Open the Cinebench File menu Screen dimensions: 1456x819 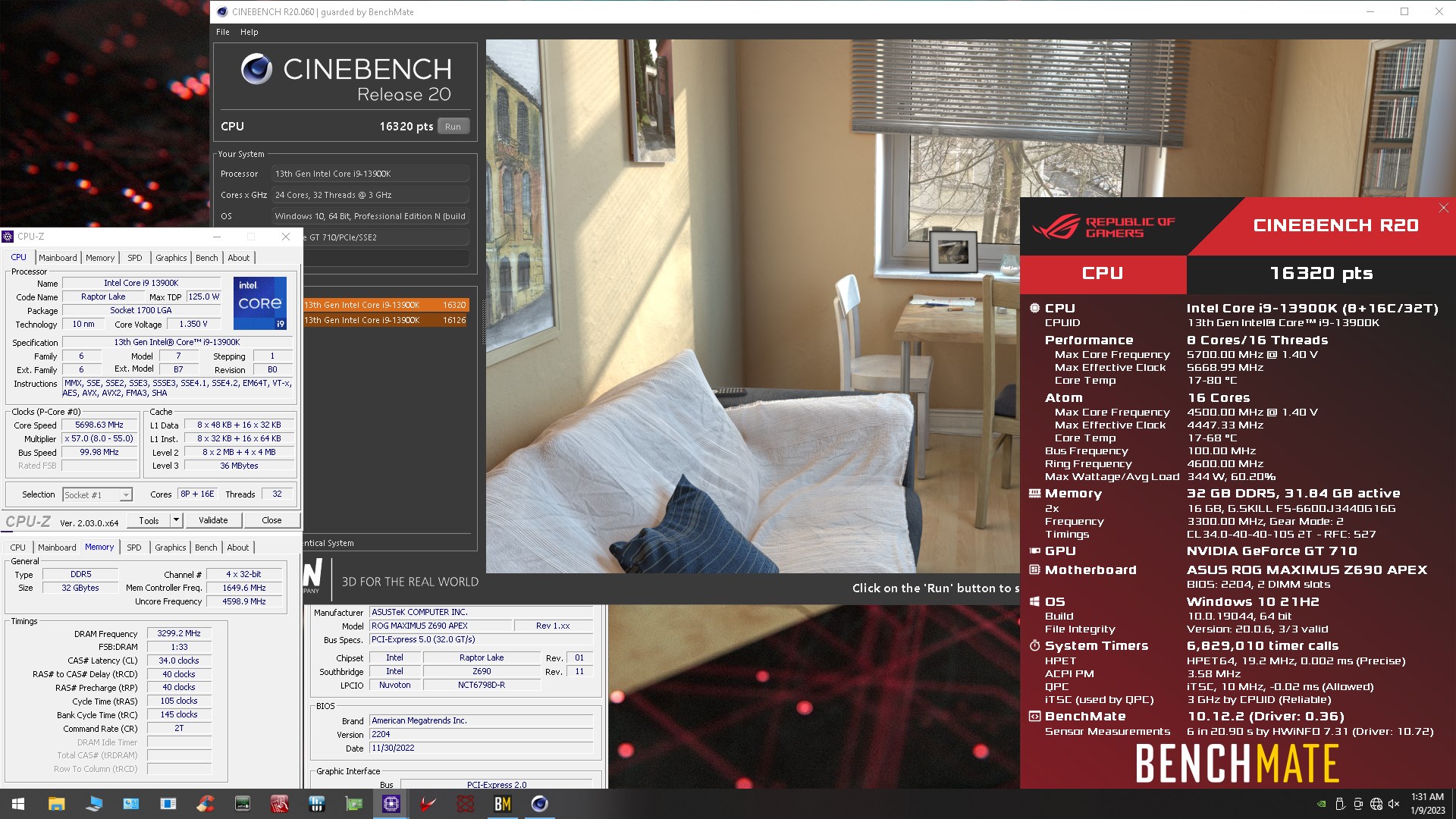point(222,32)
